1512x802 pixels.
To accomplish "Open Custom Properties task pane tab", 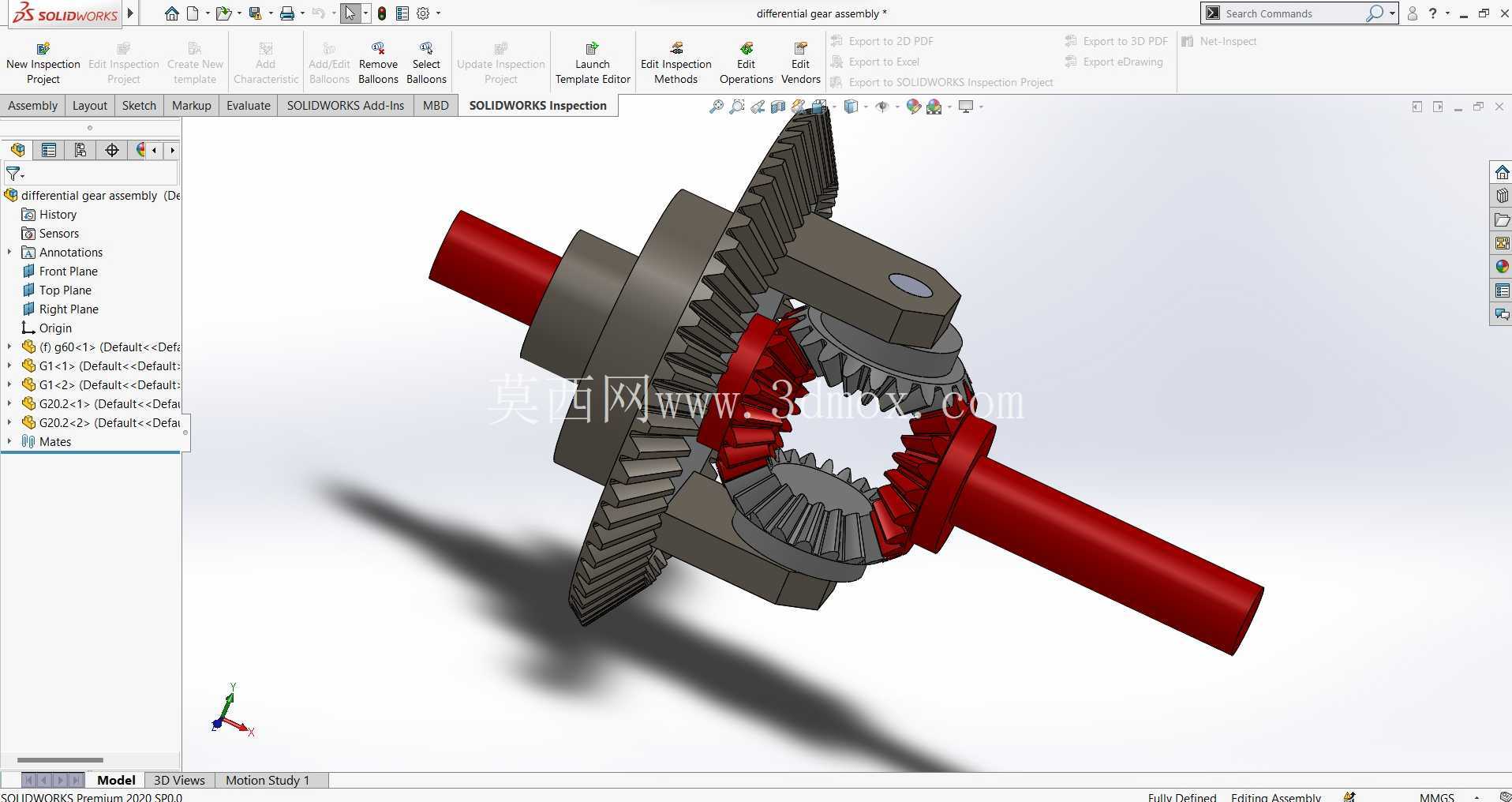I will (1502, 290).
